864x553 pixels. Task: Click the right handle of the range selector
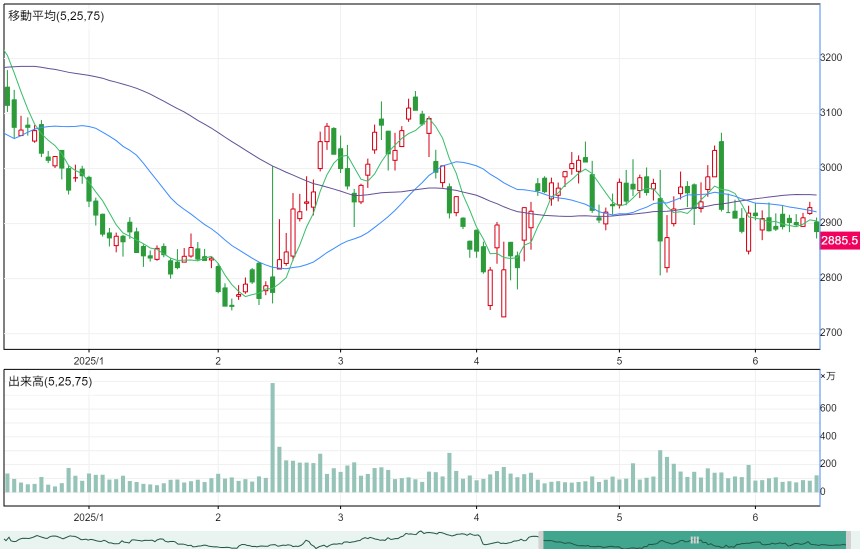tap(849, 540)
